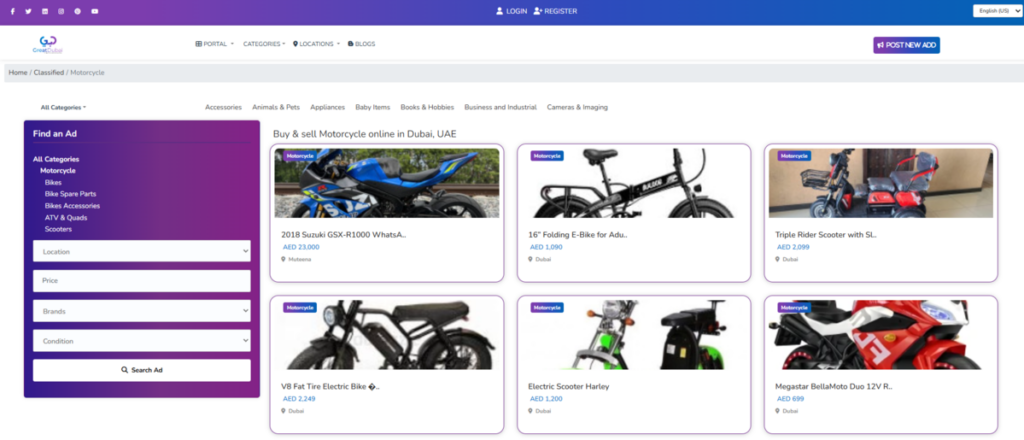Select the Books & Hobbies category
Image resolution: width=1024 pixels, height=440 pixels.
coord(427,107)
